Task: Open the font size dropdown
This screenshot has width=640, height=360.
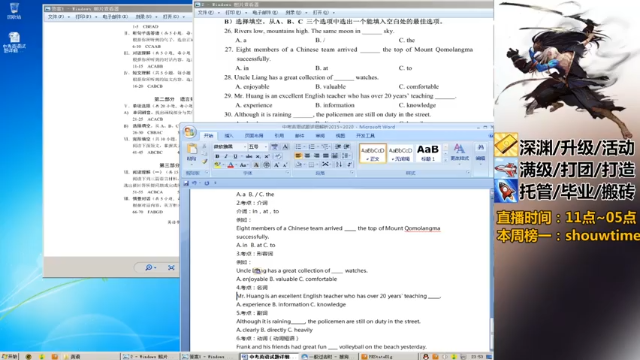Action: [265, 147]
